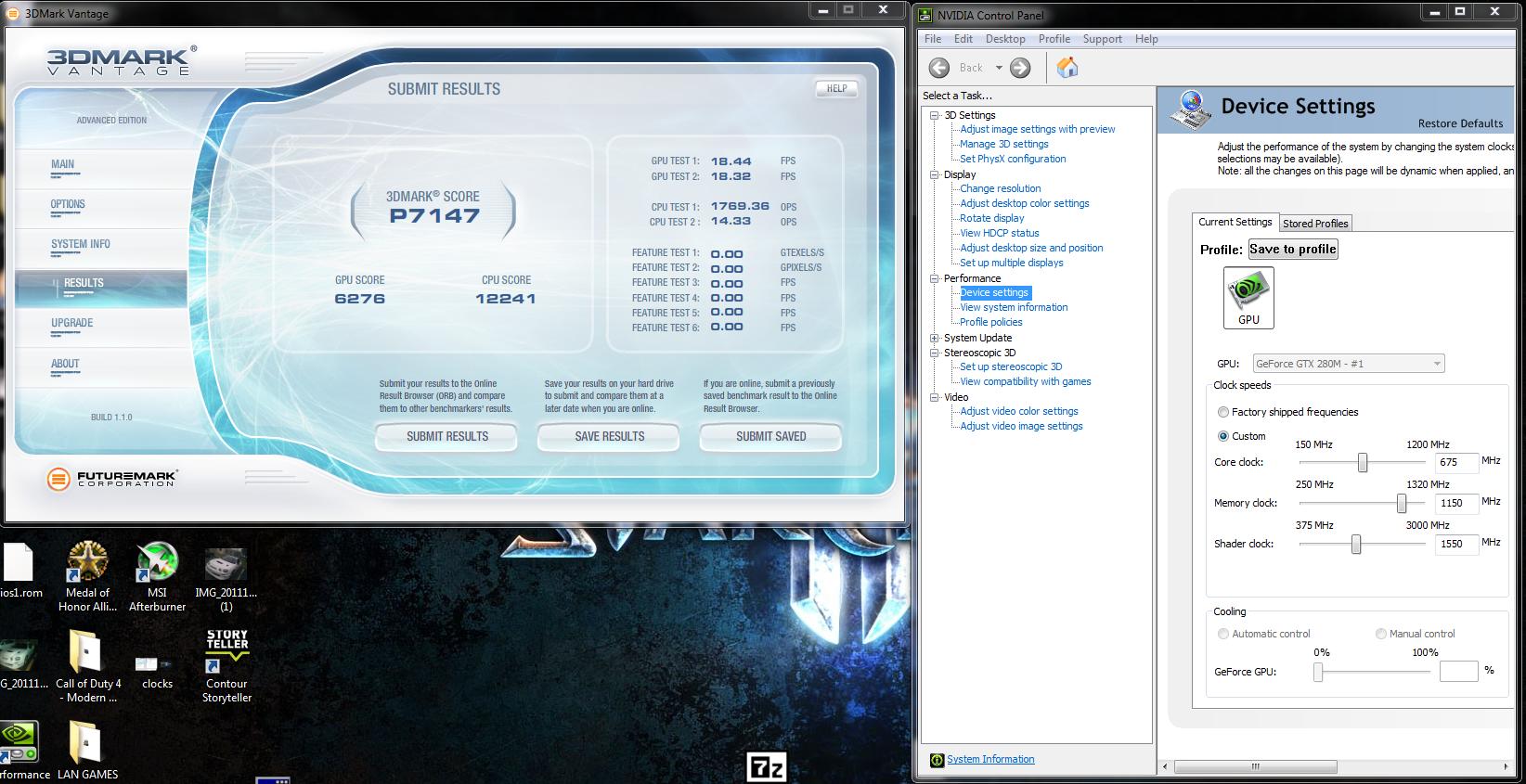Open the Contour Storyteller desktop shortcut
This screenshot has height=784, width=1526.
click(x=226, y=667)
